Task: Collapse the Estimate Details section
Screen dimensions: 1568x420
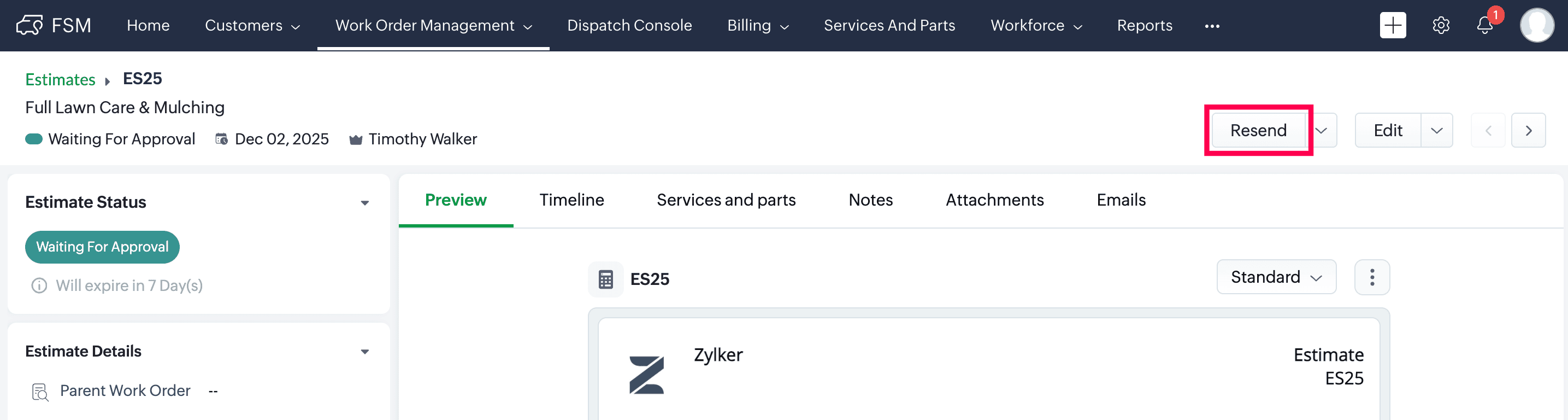Action: point(364,352)
